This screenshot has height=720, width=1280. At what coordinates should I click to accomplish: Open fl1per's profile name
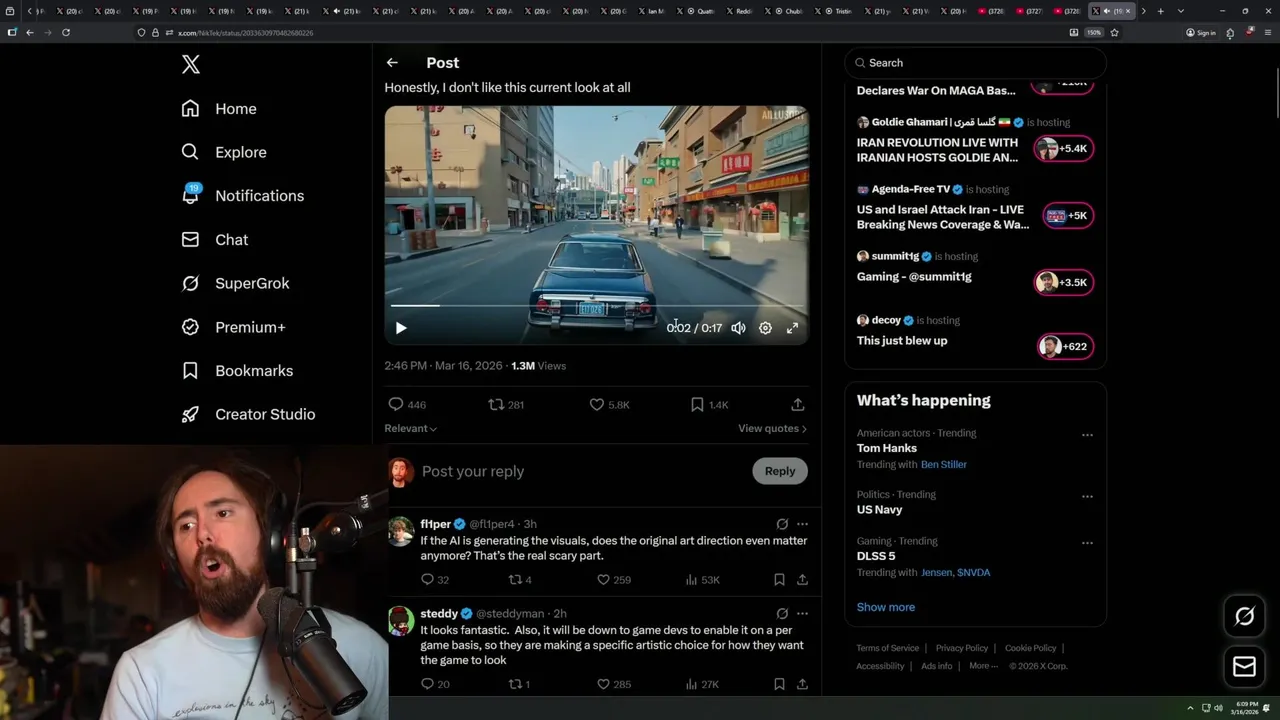point(435,524)
